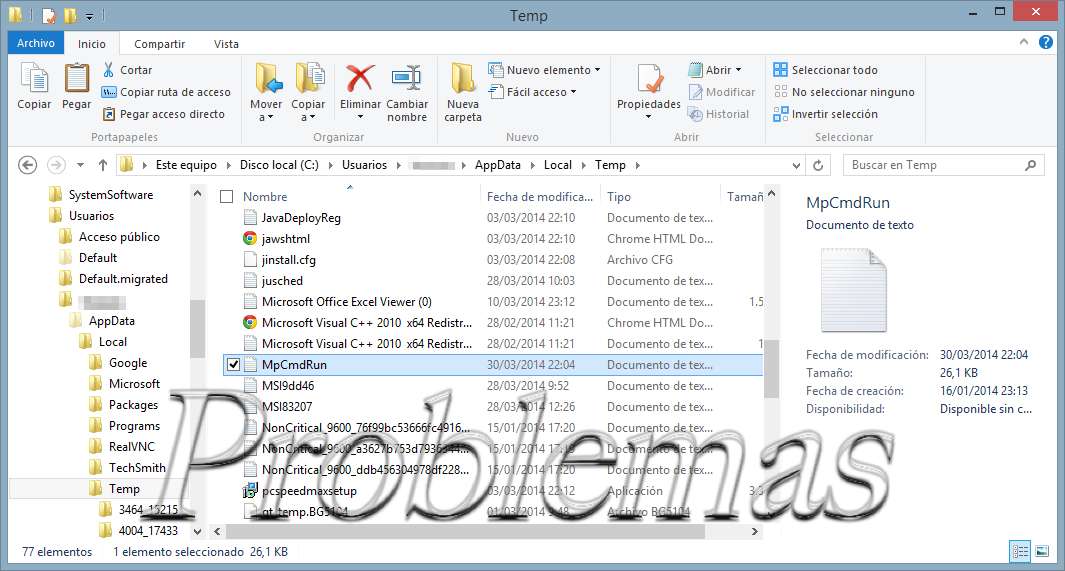
Task: Select the Google folder in tree
Action: tap(128, 363)
